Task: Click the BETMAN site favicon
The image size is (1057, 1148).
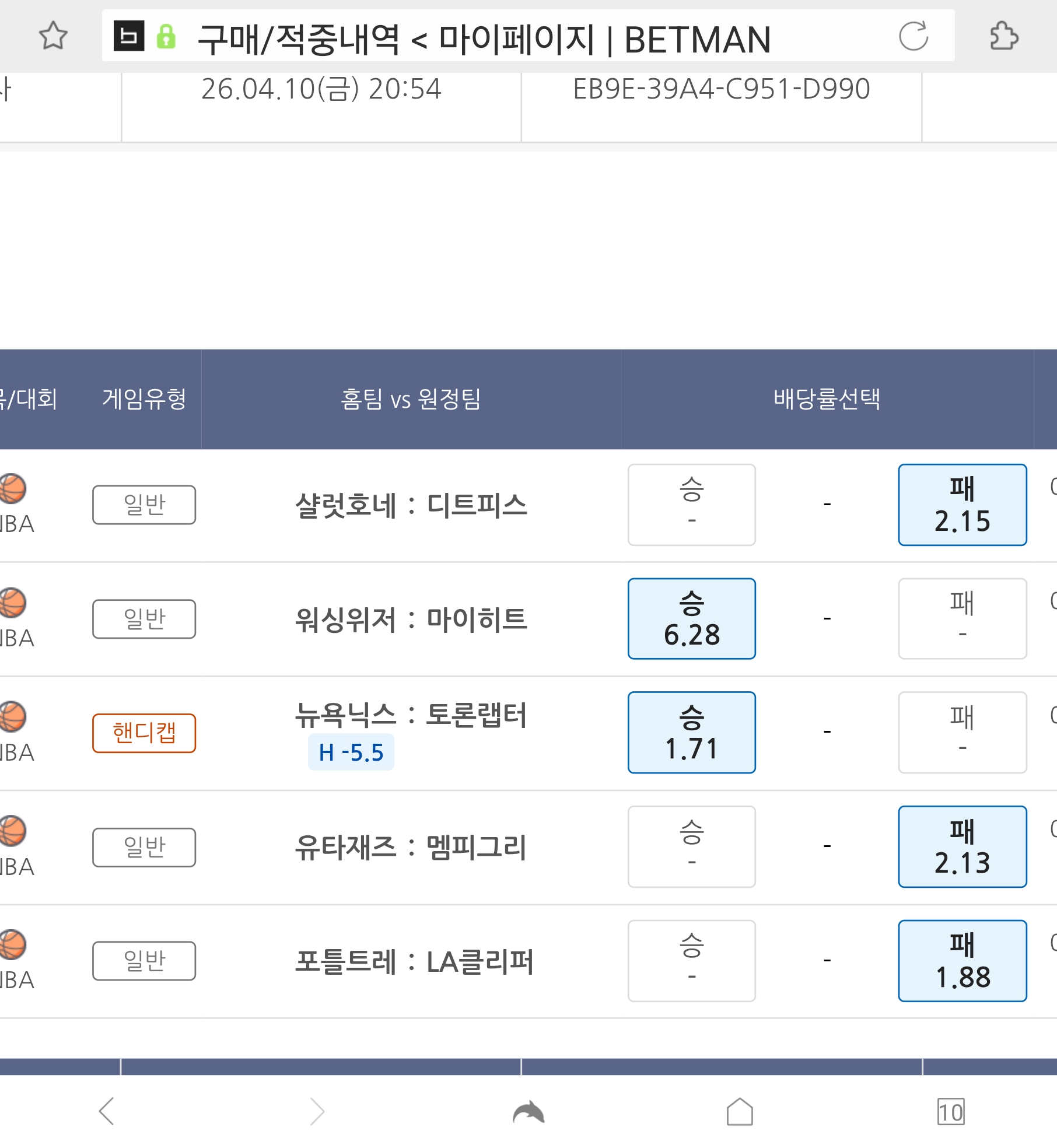Action: pyautogui.click(x=129, y=37)
